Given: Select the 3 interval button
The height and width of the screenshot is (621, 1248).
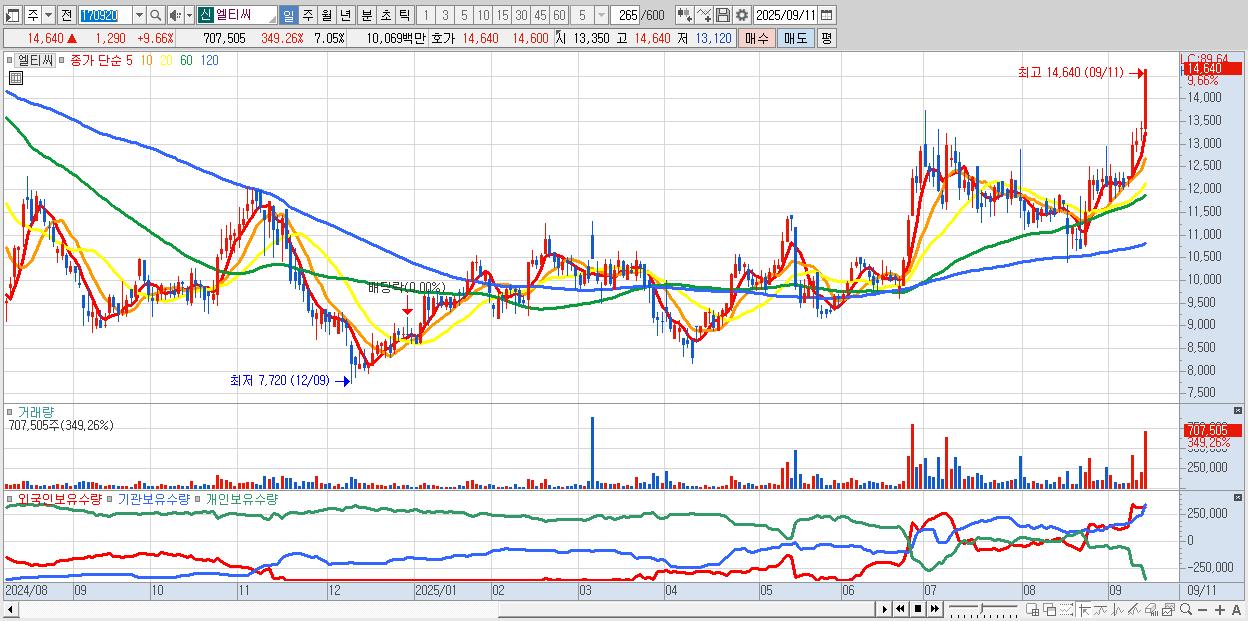Looking at the screenshot, I should [445, 15].
